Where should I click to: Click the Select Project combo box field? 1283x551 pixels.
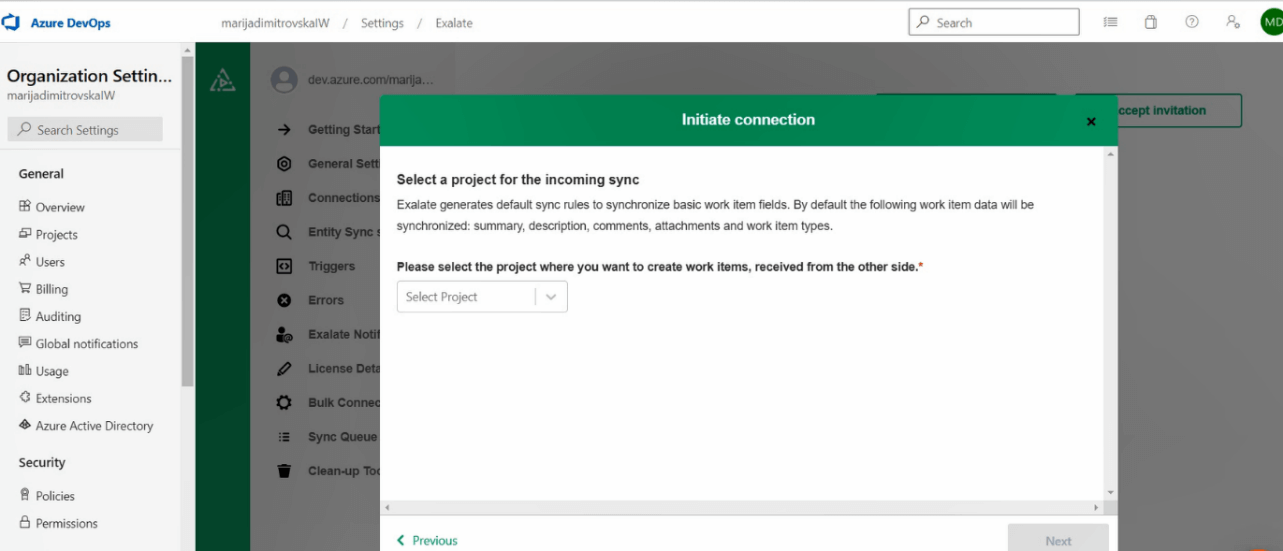tap(482, 297)
